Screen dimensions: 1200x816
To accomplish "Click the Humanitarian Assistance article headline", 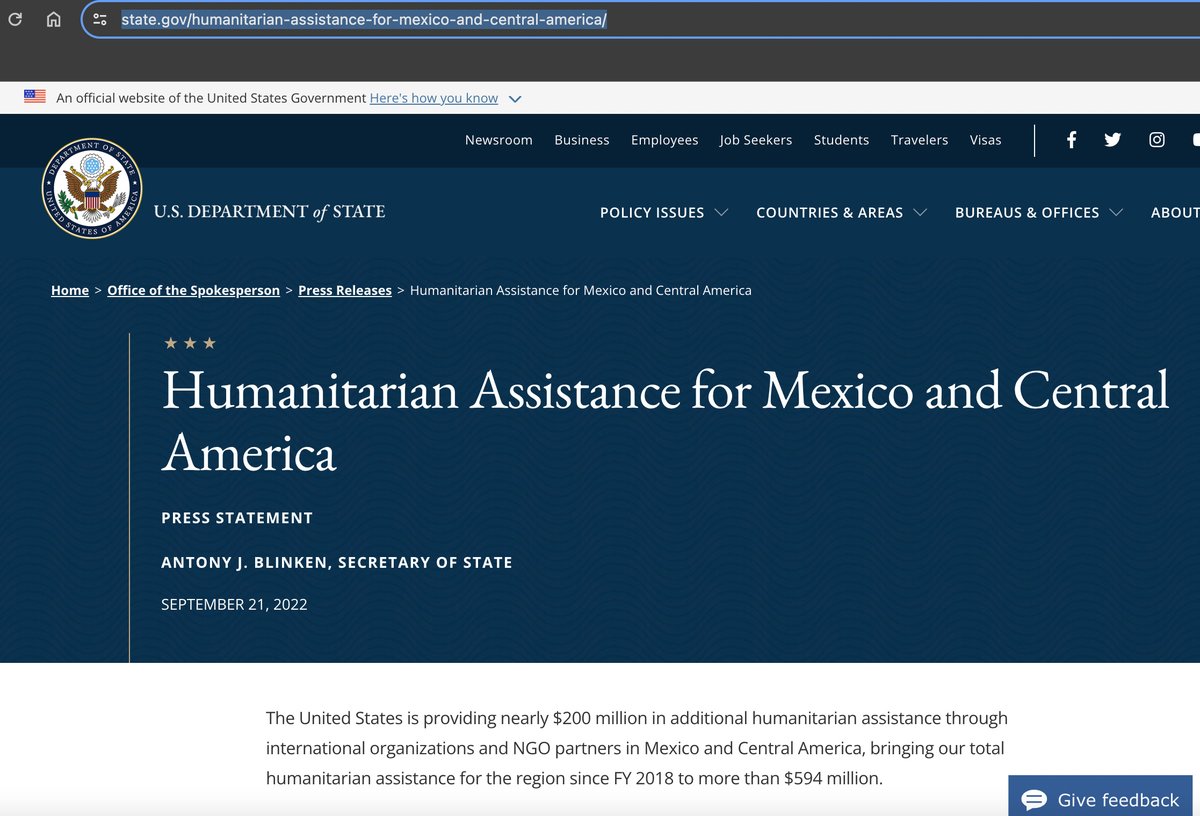I will point(665,420).
